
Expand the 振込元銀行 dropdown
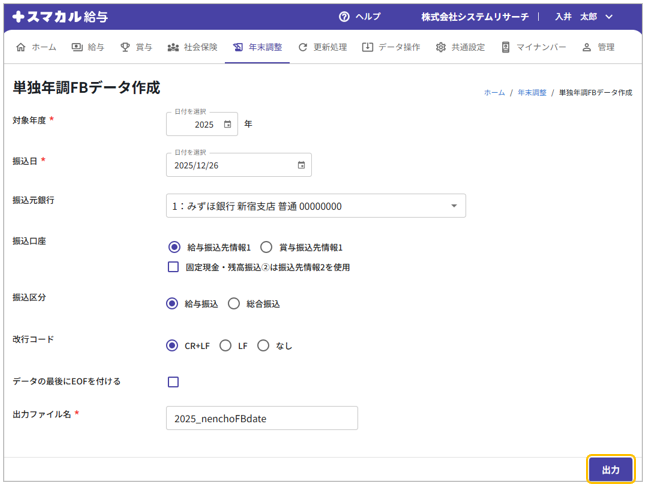[x=454, y=206]
